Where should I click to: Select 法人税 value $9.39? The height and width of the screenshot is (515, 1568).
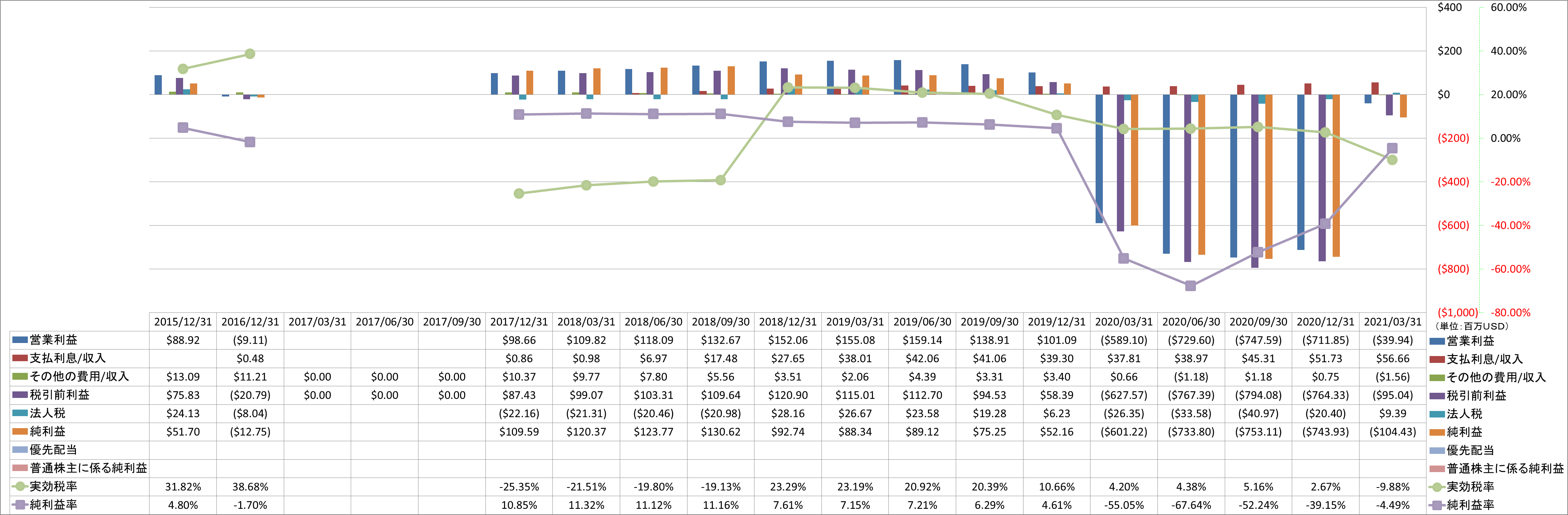click(1393, 413)
